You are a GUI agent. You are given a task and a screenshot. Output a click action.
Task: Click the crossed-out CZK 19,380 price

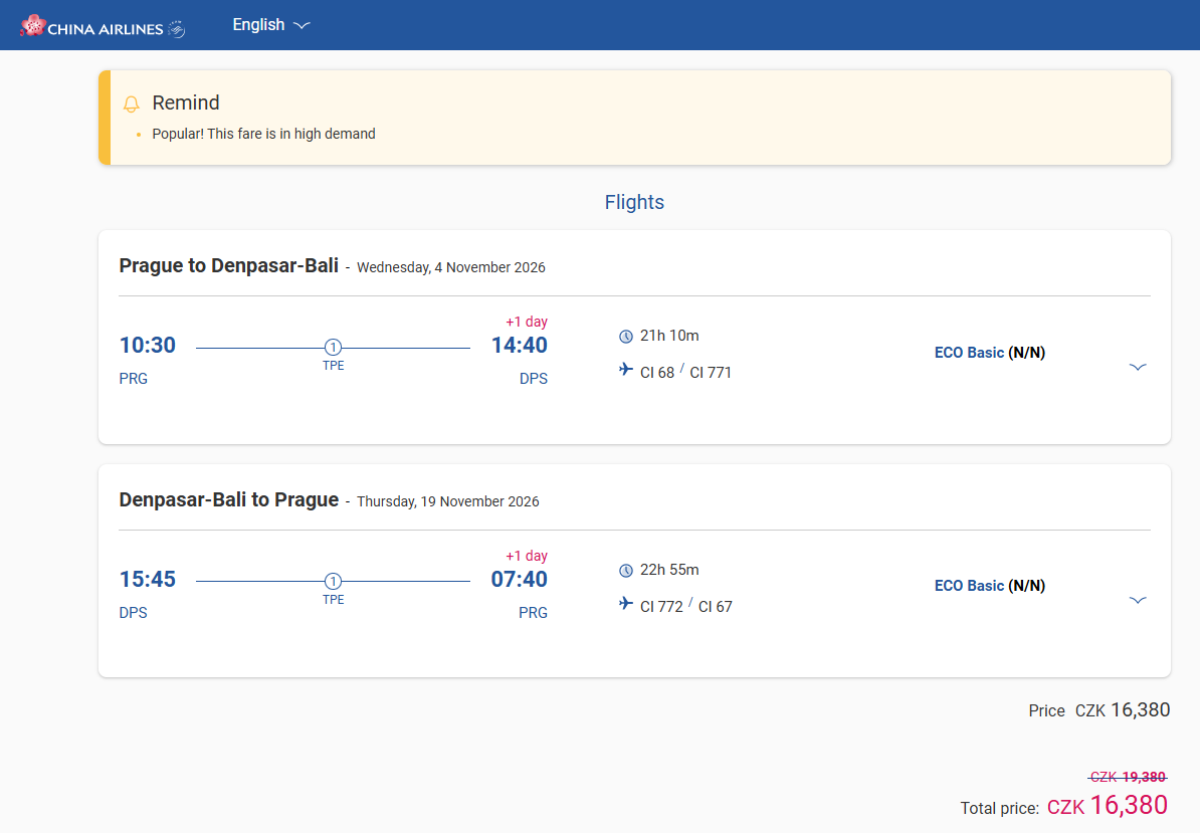pyautogui.click(x=1127, y=777)
